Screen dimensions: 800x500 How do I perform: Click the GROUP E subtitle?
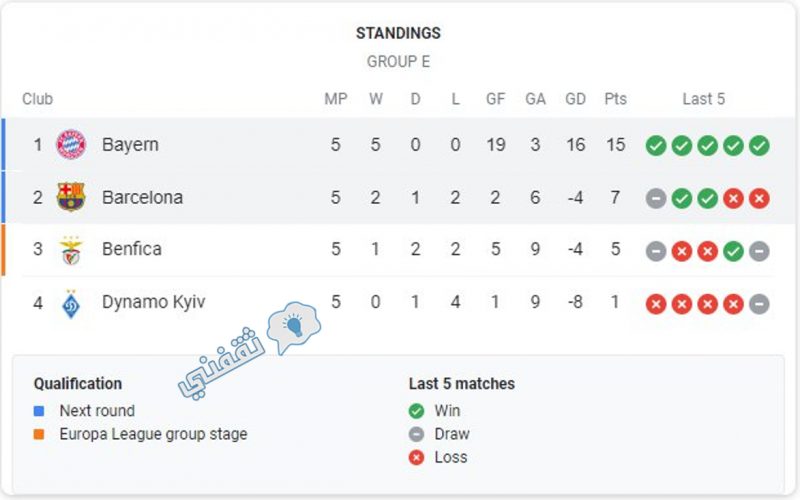pos(398,62)
